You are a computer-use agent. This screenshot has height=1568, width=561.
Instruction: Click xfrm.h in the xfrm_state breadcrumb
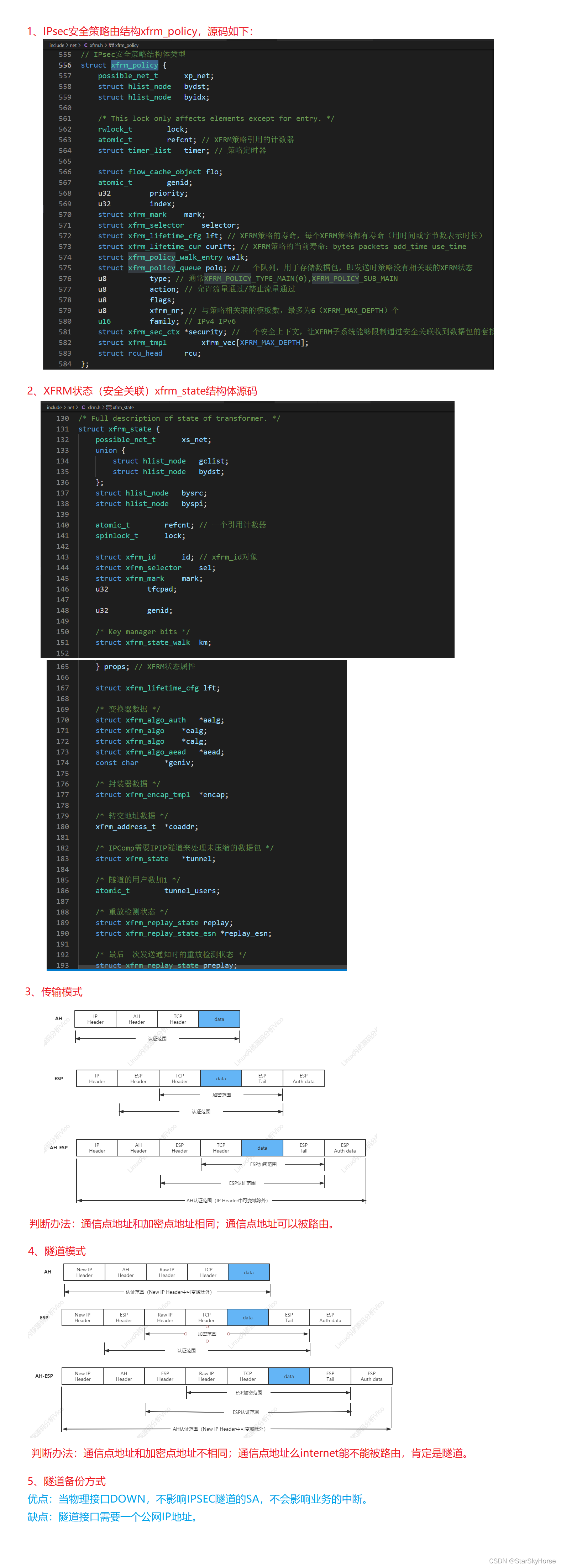click(x=94, y=407)
